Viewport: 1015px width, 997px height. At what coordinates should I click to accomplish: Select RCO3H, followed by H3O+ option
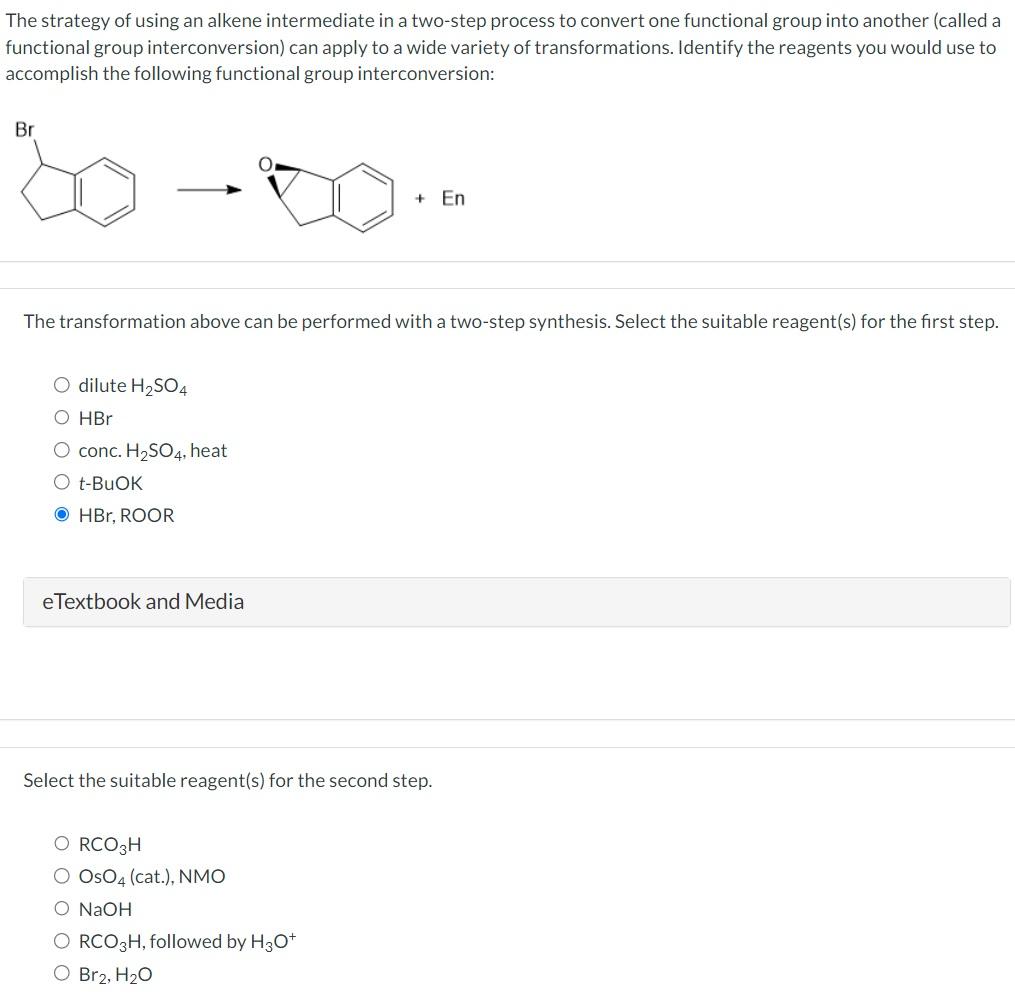[61, 940]
